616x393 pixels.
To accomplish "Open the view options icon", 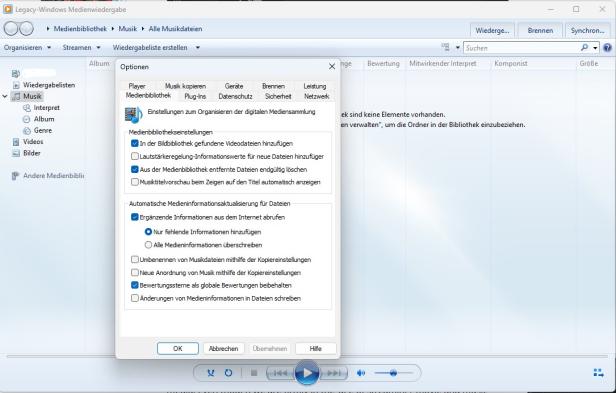I will pyautogui.click(x=446, y=48).
